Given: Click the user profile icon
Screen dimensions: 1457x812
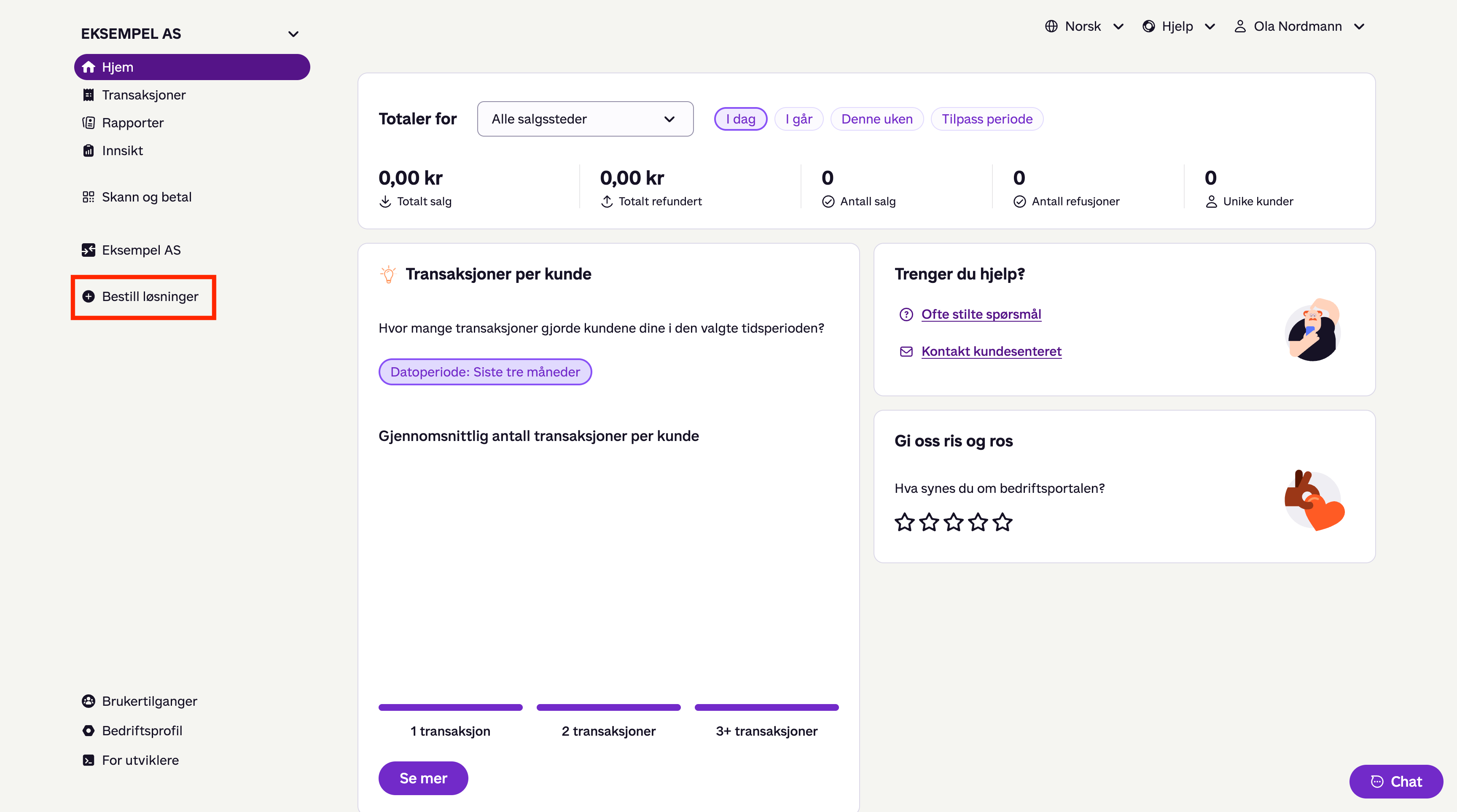Looking at the screenshot, I should 1240,27.
